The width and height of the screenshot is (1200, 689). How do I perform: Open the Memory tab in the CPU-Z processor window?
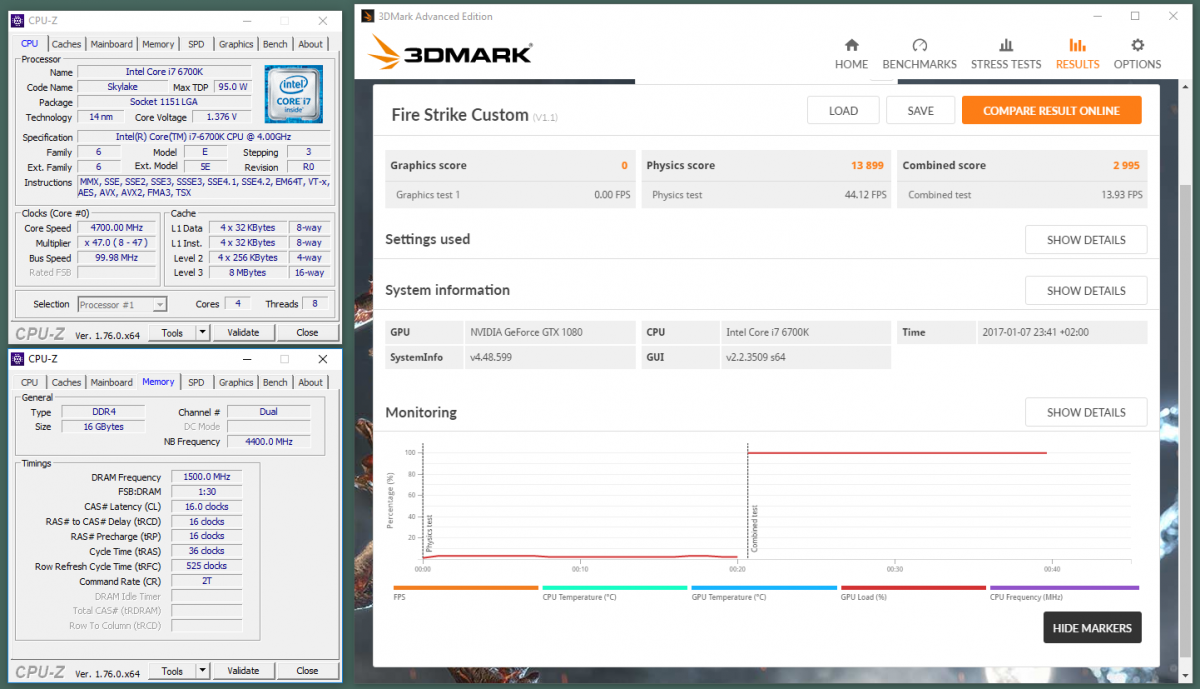tap(158, 44)
